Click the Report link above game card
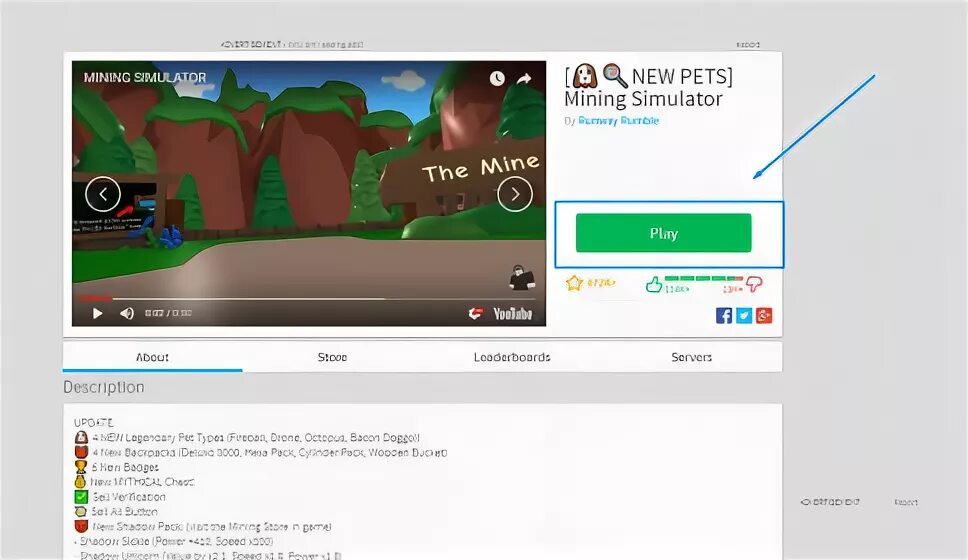Viewport: 968px width, 560px height. 748,44
